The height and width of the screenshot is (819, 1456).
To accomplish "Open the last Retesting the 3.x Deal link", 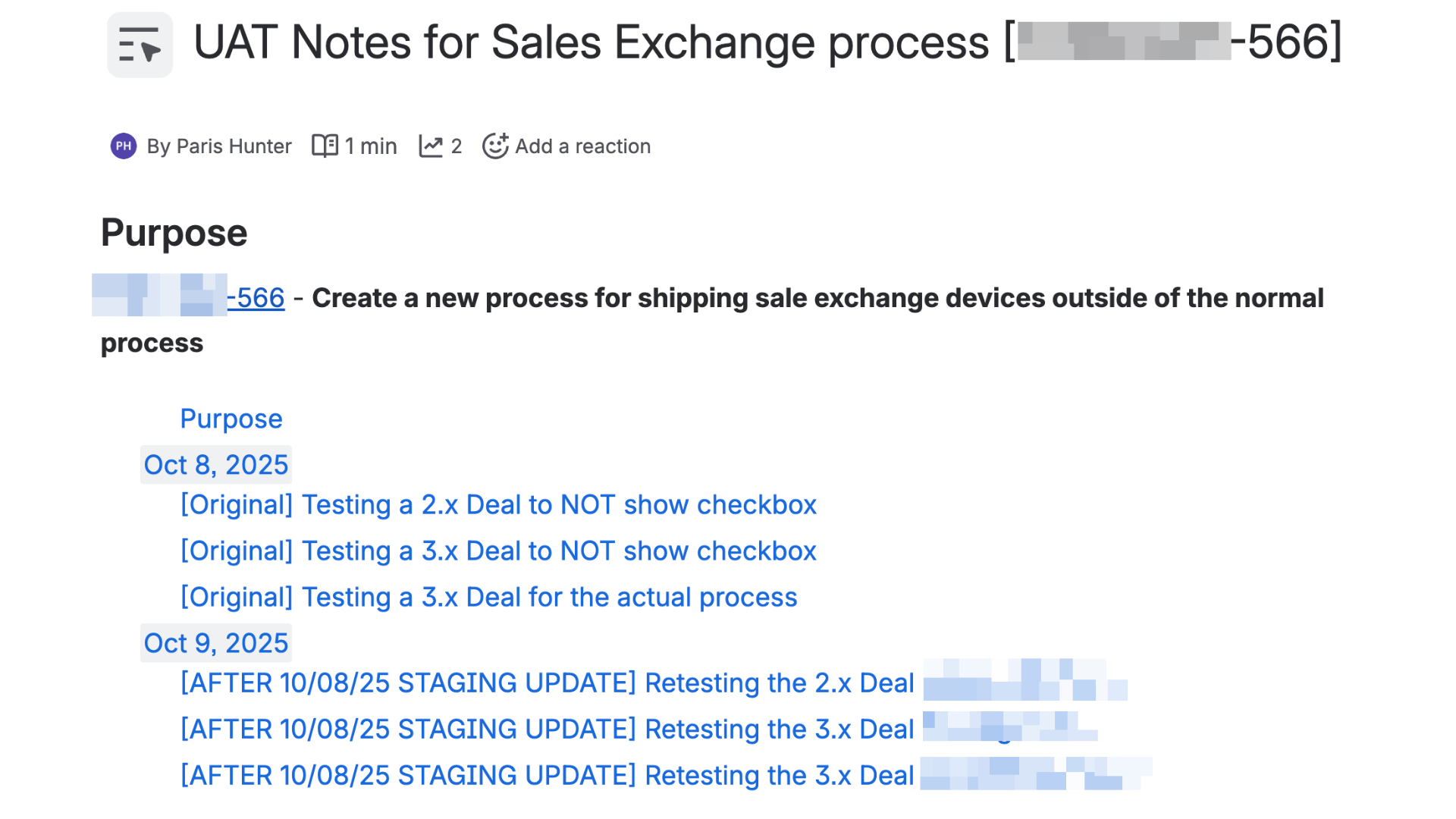I will coord(547,776).
